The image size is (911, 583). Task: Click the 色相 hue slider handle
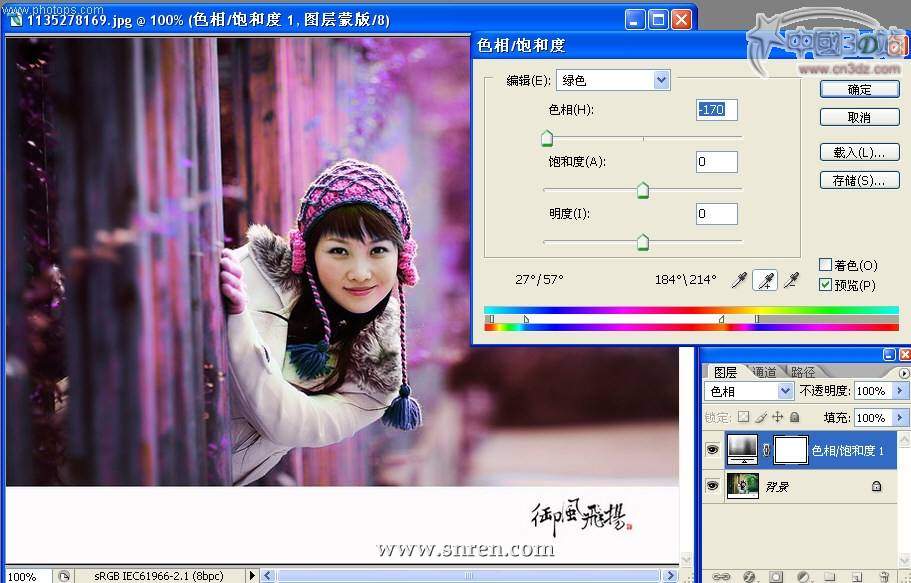(x=547, y=138)
